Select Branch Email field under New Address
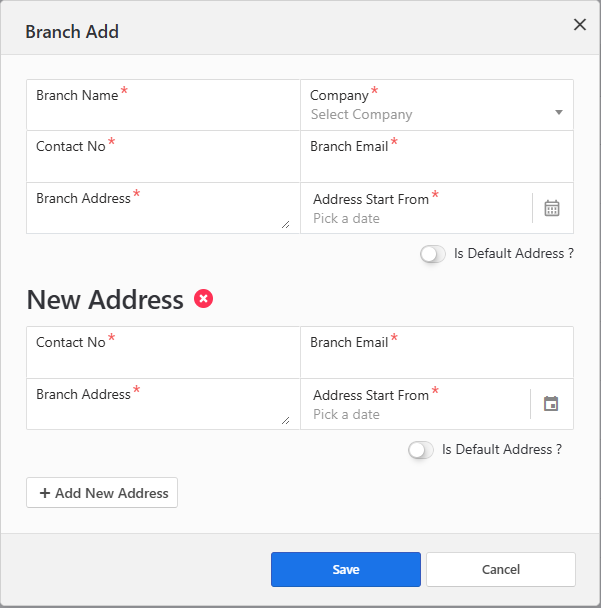 coord(437,360)
